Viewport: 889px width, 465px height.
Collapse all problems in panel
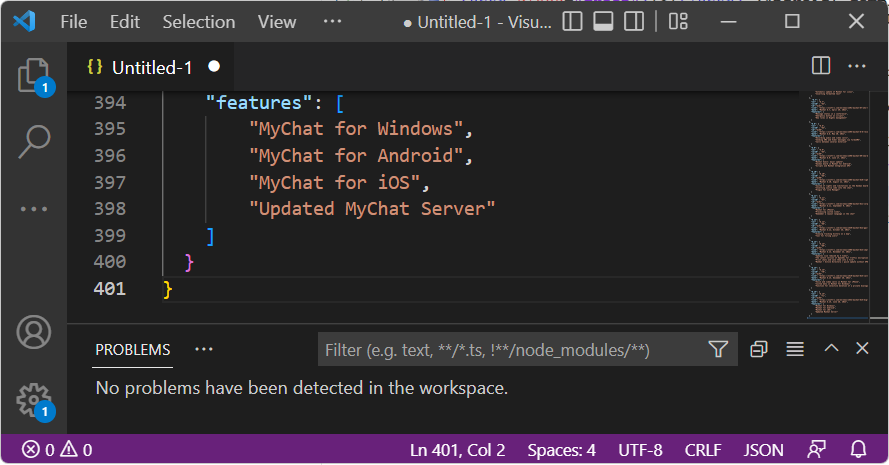tap(759, 349)
